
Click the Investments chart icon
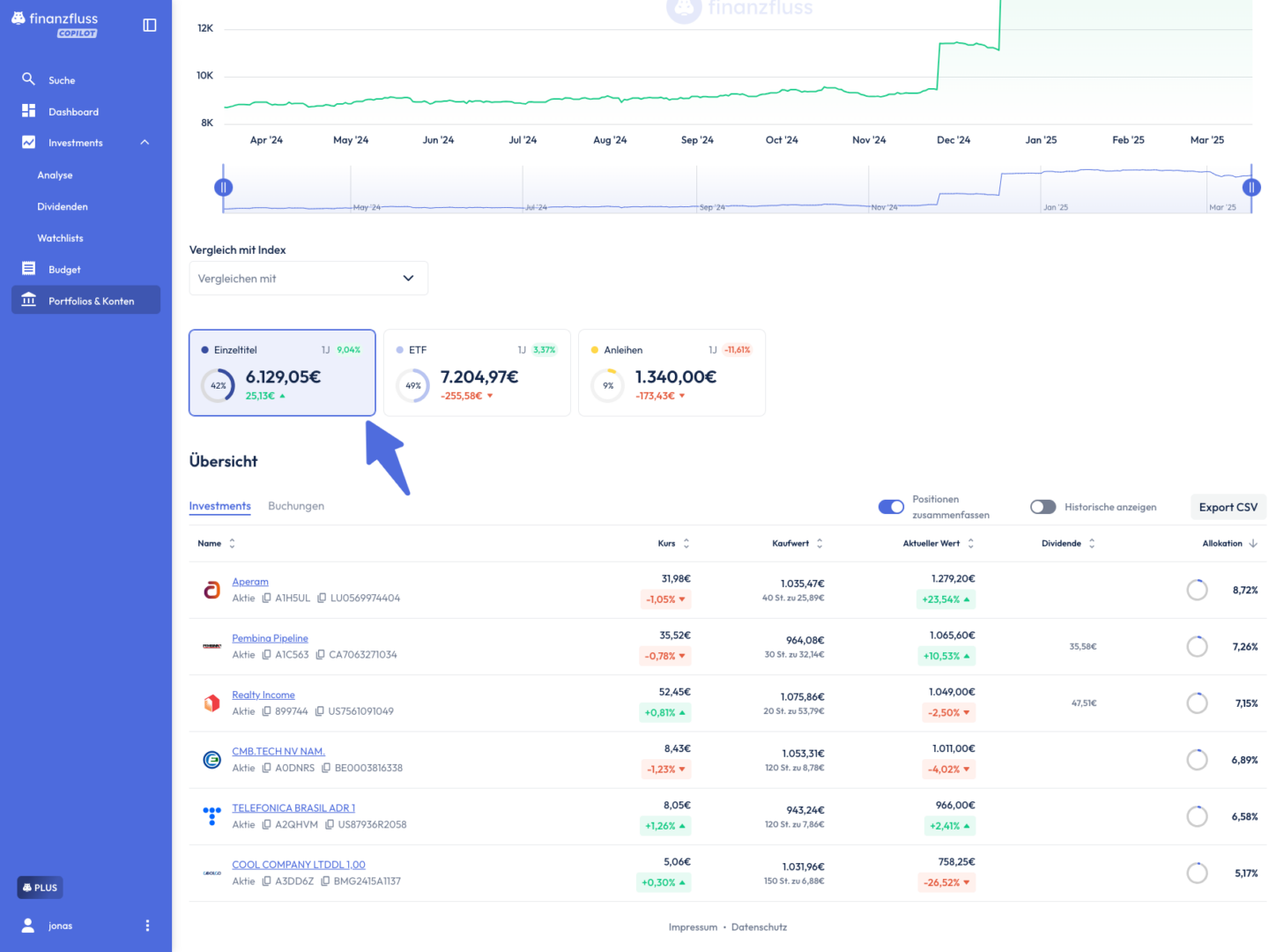coord(28,142)
